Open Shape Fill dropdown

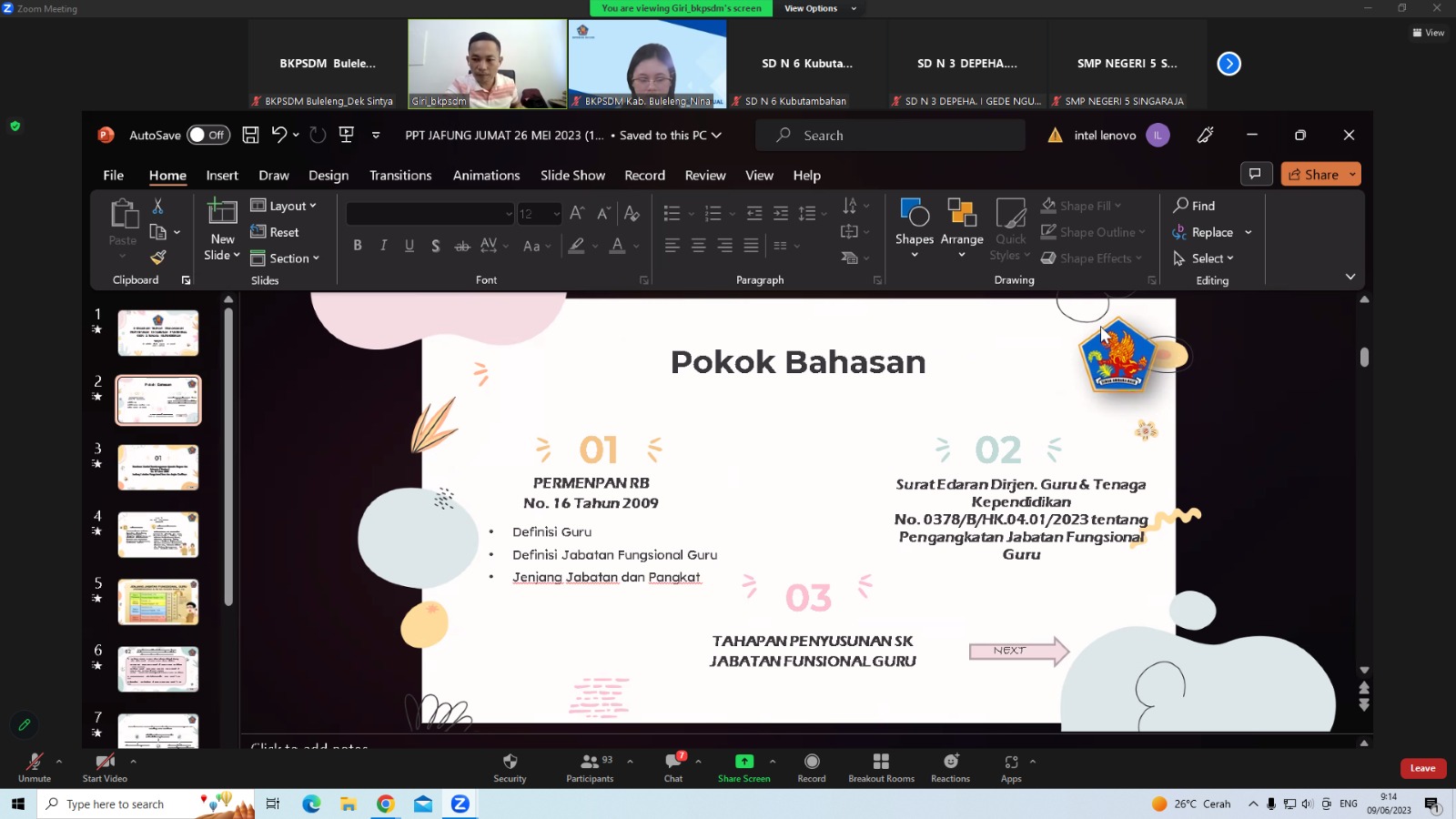click(1081, 206)
